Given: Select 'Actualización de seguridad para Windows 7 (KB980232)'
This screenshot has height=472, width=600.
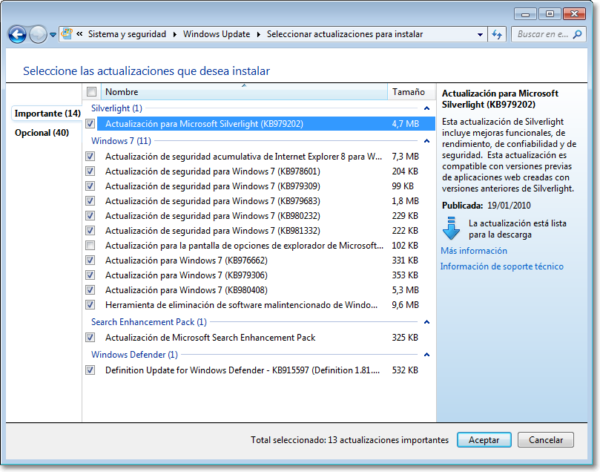Looking at the screenshot, I should pos(266,216).
